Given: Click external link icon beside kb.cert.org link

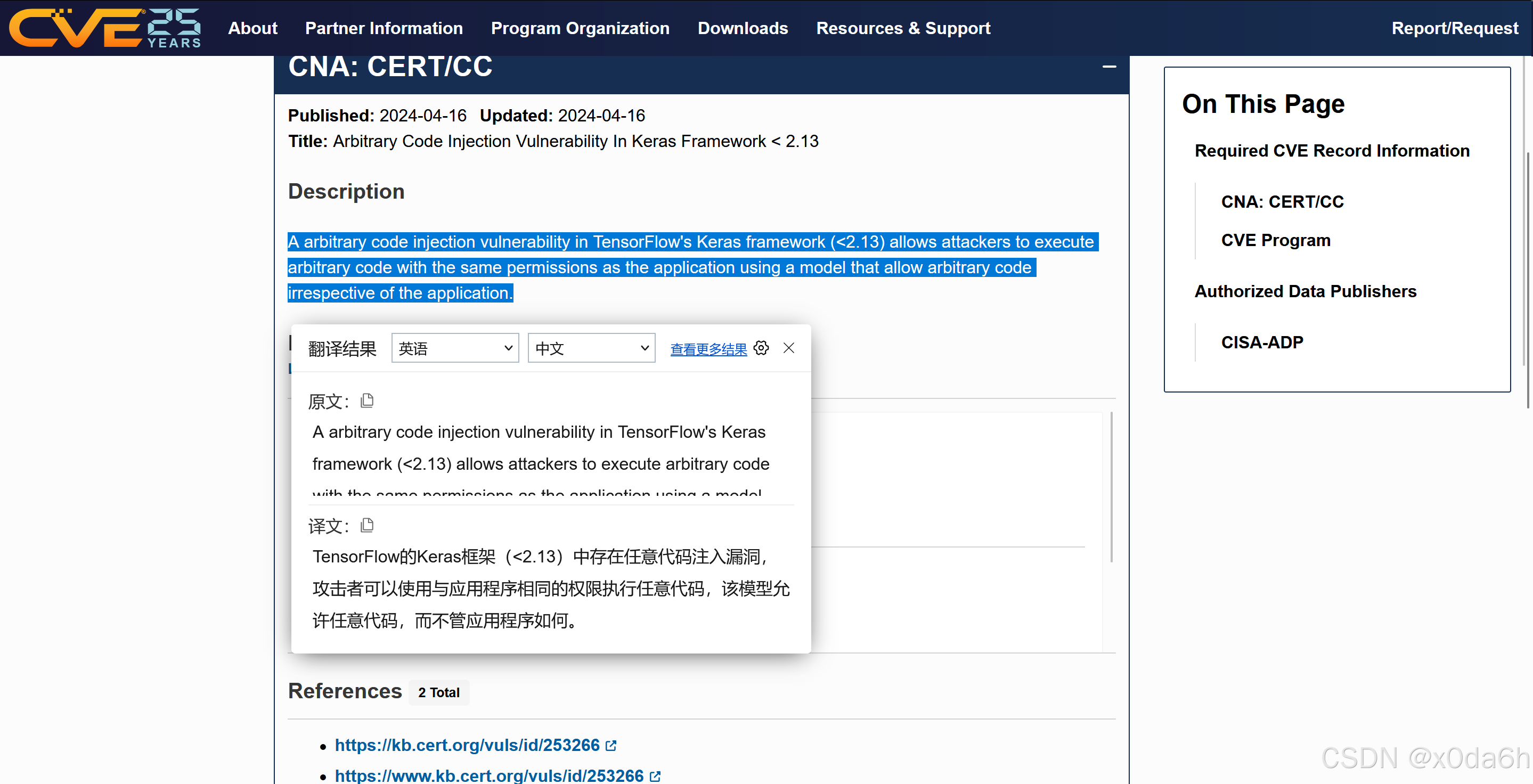Looking at the screenshot, I should coord(611,745).
